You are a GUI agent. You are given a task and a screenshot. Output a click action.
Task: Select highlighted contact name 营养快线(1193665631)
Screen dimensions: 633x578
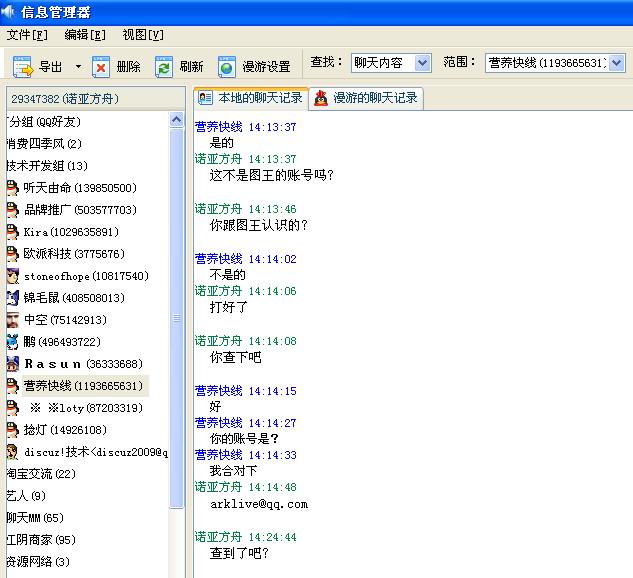(x=86, y=386)
